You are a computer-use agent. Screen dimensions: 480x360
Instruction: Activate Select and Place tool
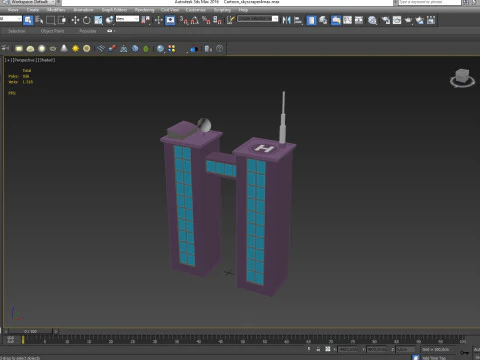[109, 20]
